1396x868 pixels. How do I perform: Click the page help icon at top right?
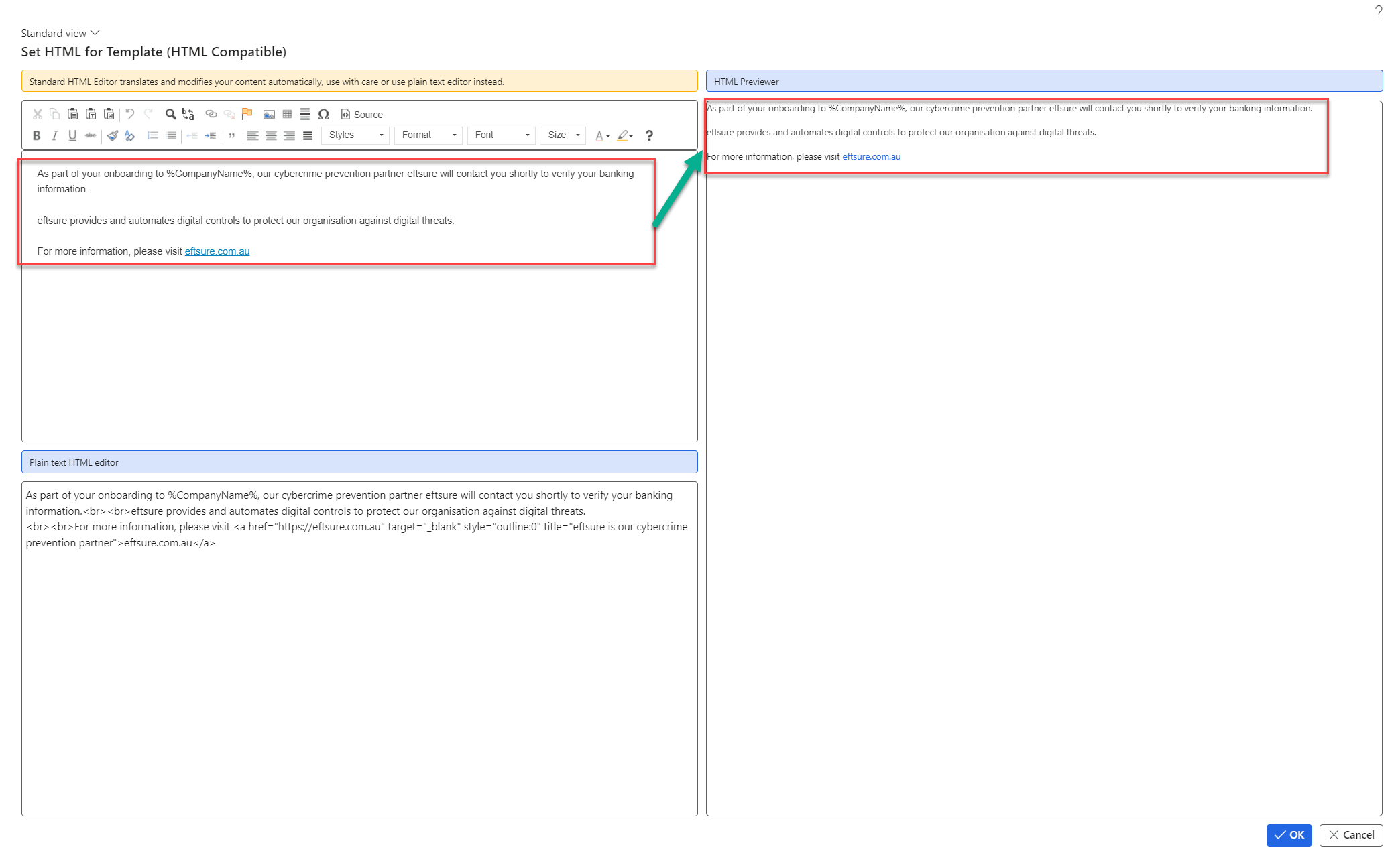[1378, 11]
